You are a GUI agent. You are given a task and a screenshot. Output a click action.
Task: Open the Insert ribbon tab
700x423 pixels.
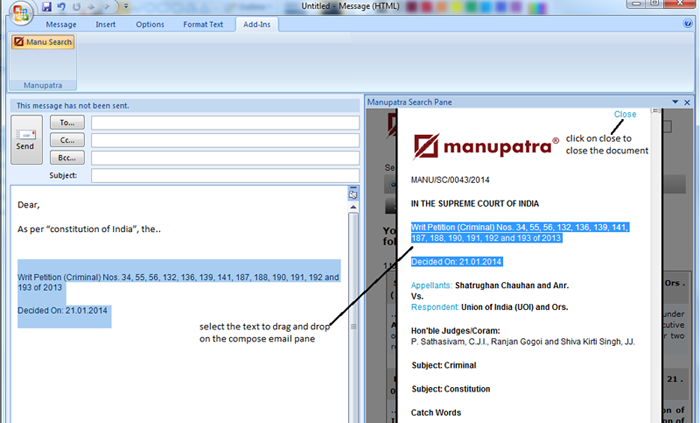coord(105,23)
